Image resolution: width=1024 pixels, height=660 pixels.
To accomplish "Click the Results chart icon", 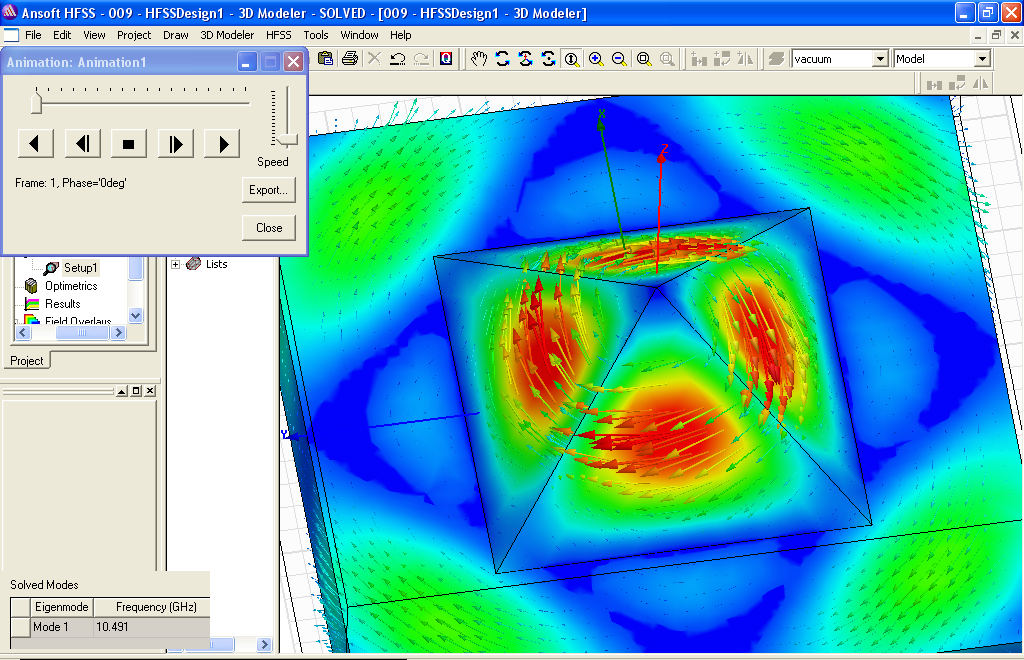I will (x=31, y=304).
